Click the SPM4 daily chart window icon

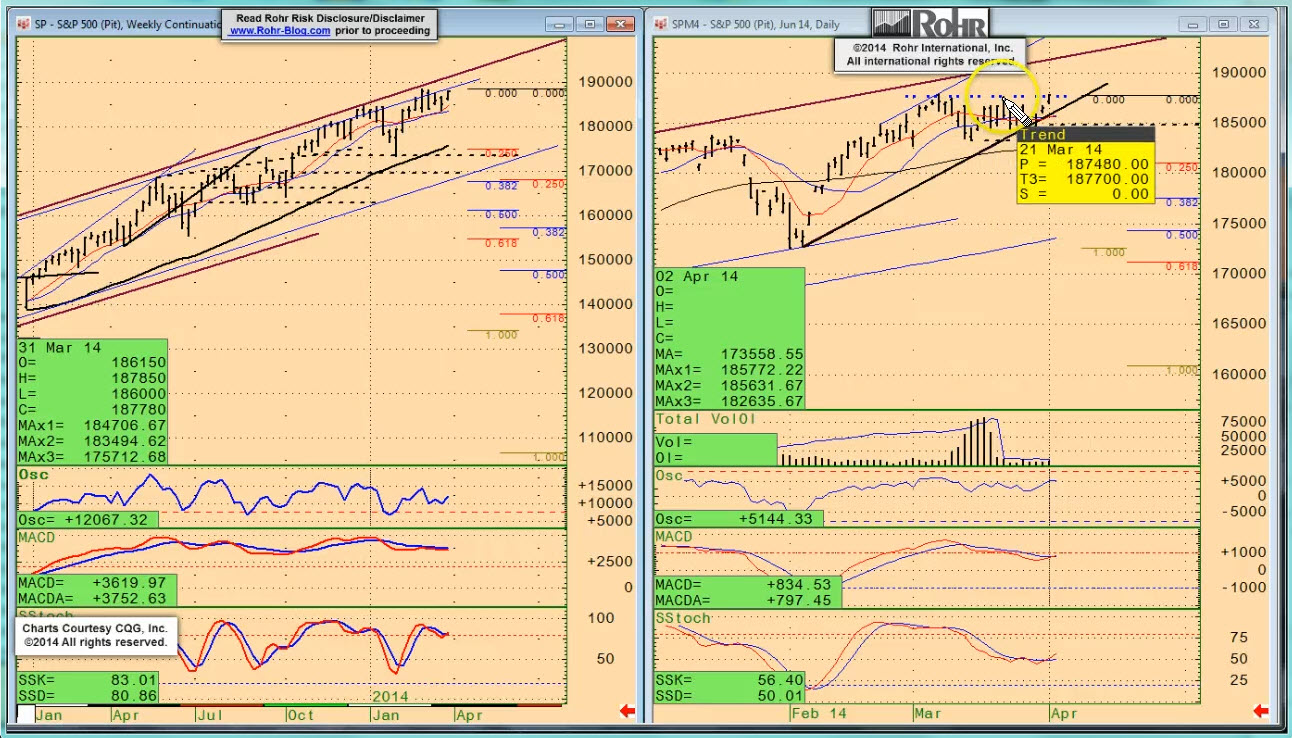tap(661, 24)
